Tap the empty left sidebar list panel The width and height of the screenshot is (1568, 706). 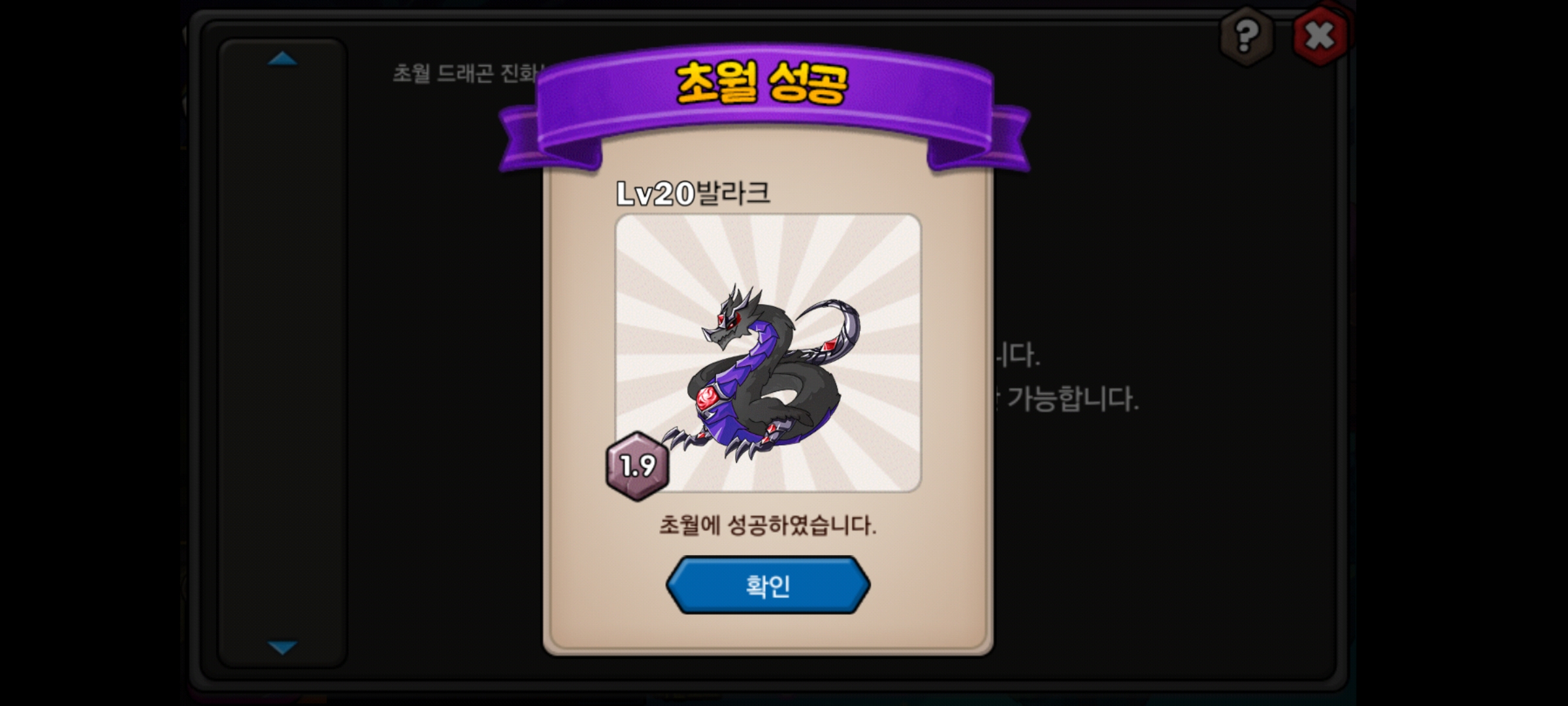click(282, 353)
